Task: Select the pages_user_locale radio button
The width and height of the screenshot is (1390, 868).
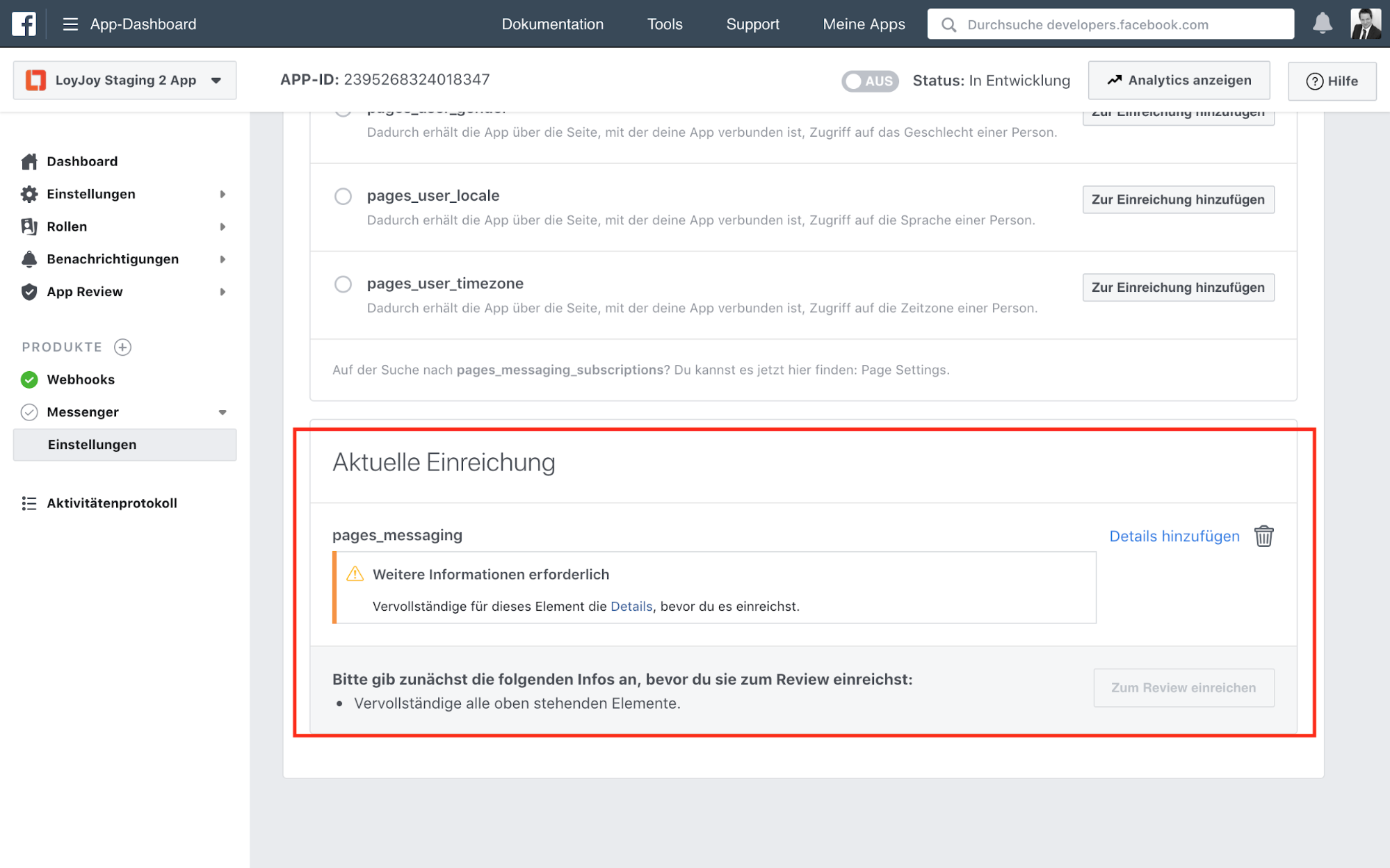Action: [x=343, y=196]
